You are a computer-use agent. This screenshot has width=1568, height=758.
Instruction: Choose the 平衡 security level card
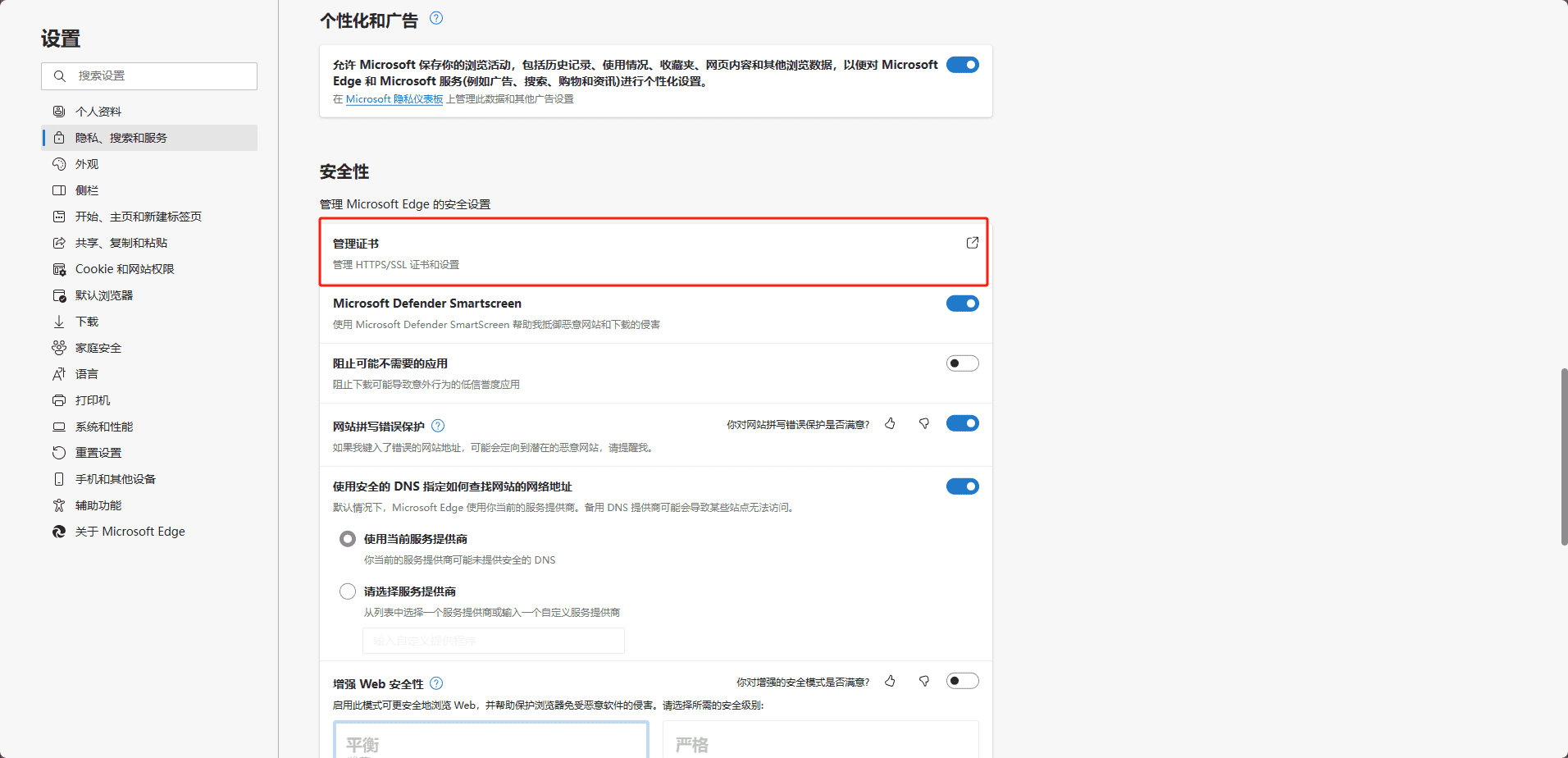[491, 740]
